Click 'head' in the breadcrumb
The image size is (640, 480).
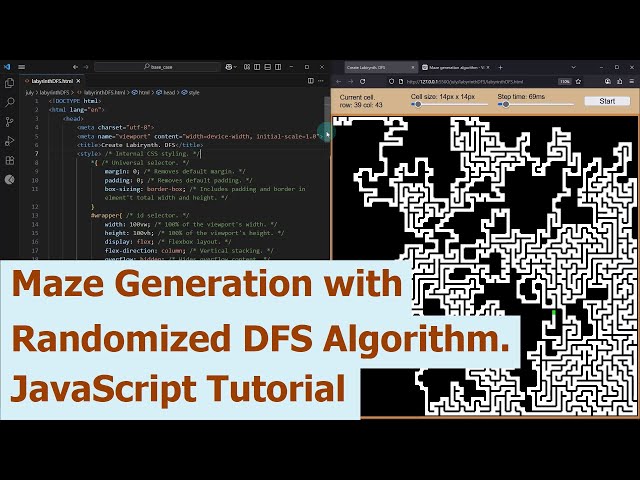(169, 93)
